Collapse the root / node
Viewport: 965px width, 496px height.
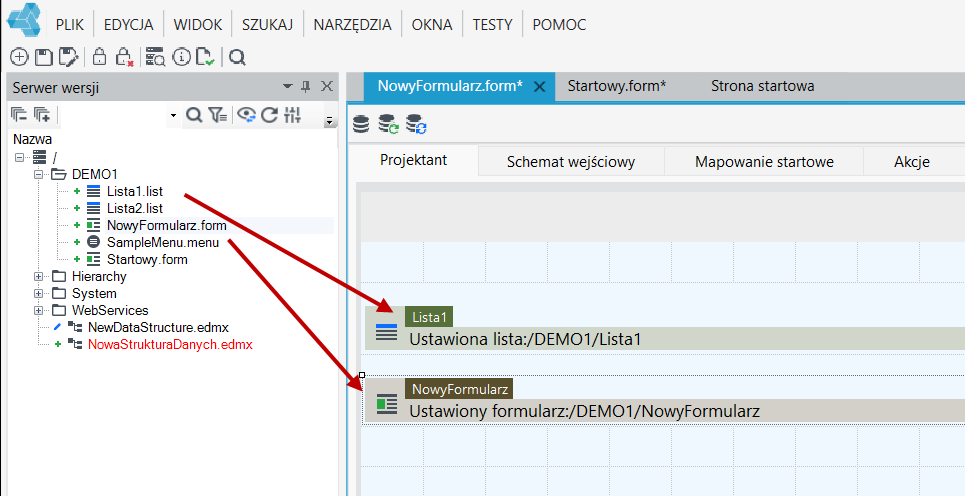coord(19,158)
